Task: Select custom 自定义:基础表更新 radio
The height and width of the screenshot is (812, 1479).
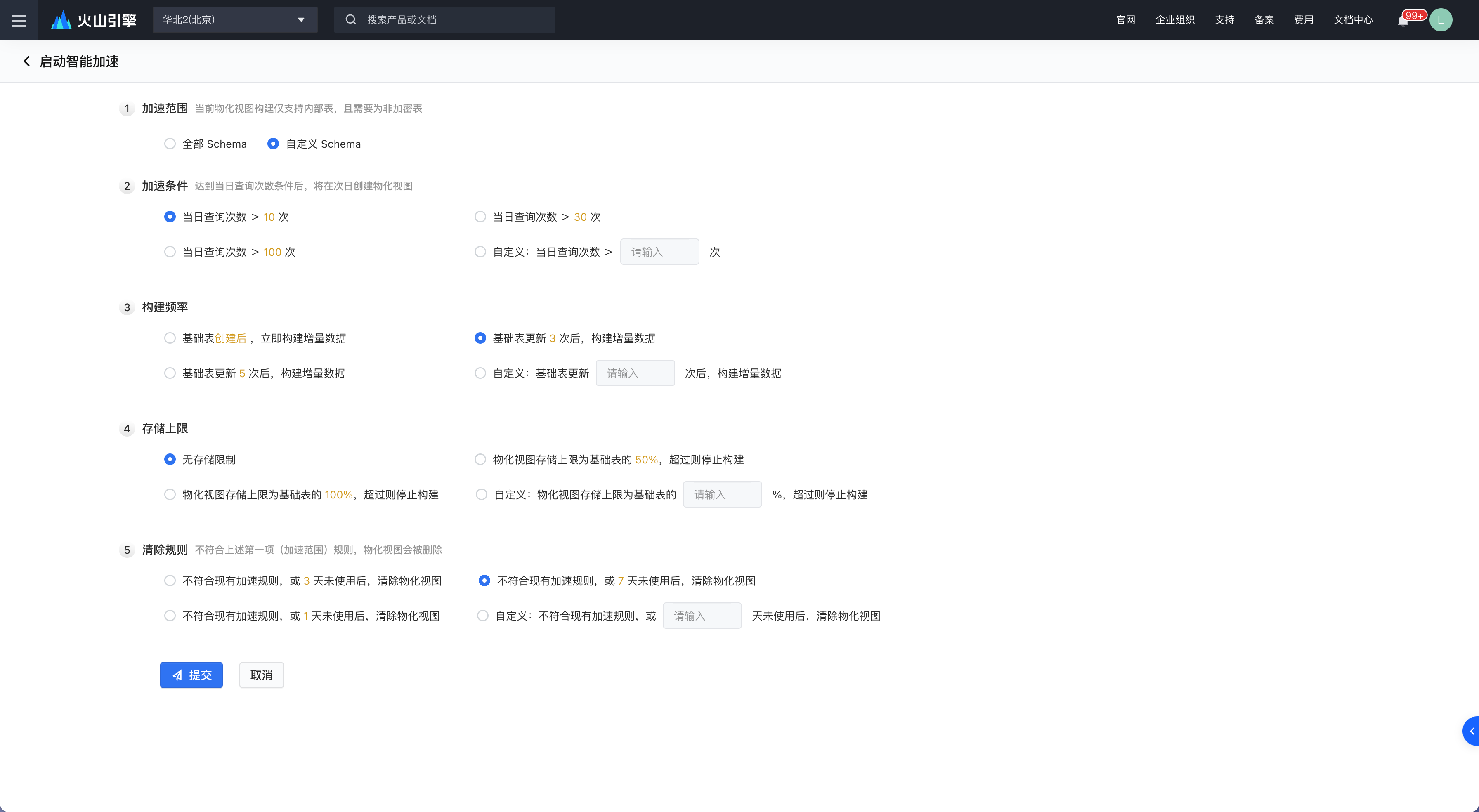Action: 481,373
